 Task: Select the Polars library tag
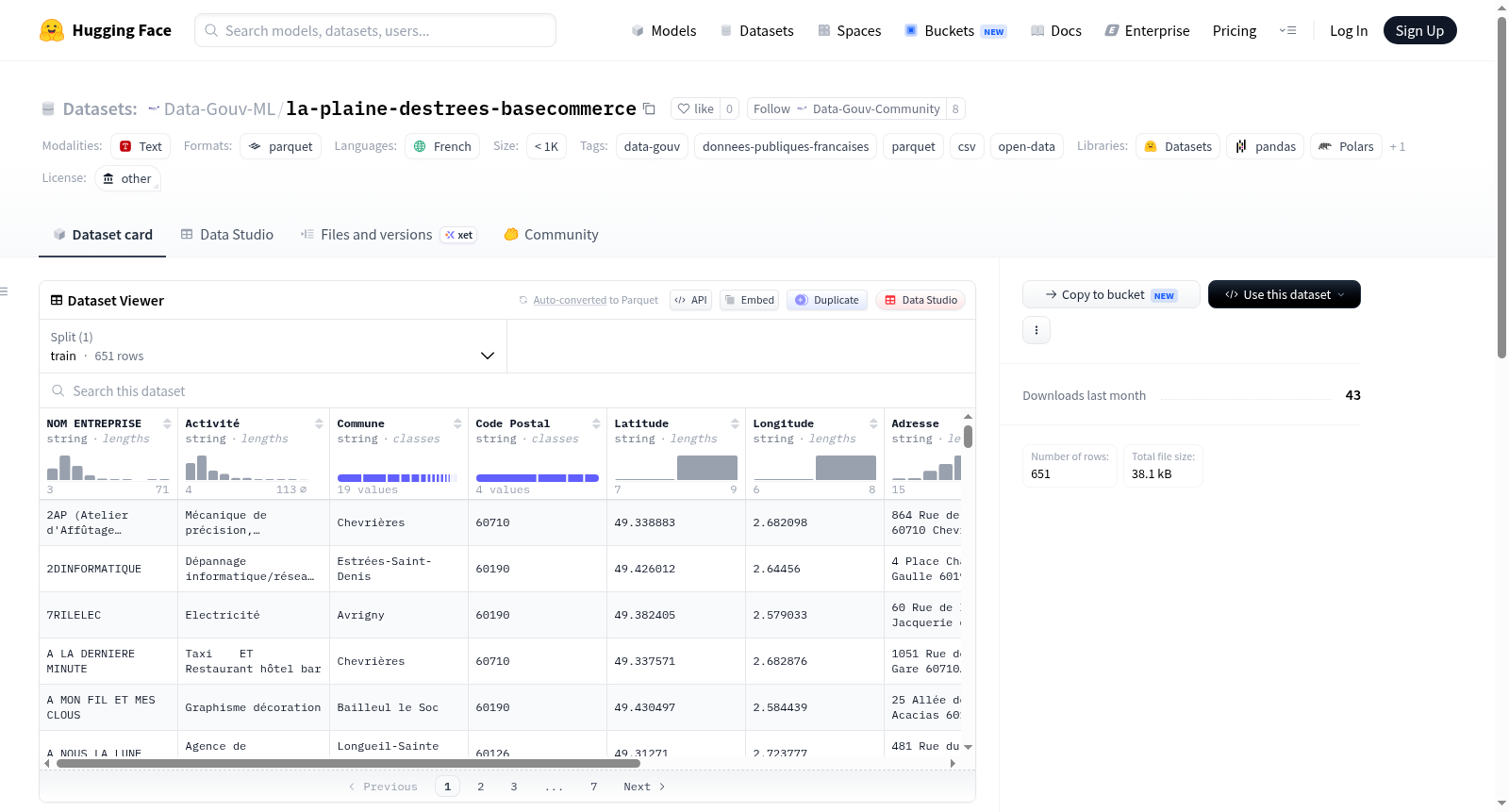click(1346, 146)
